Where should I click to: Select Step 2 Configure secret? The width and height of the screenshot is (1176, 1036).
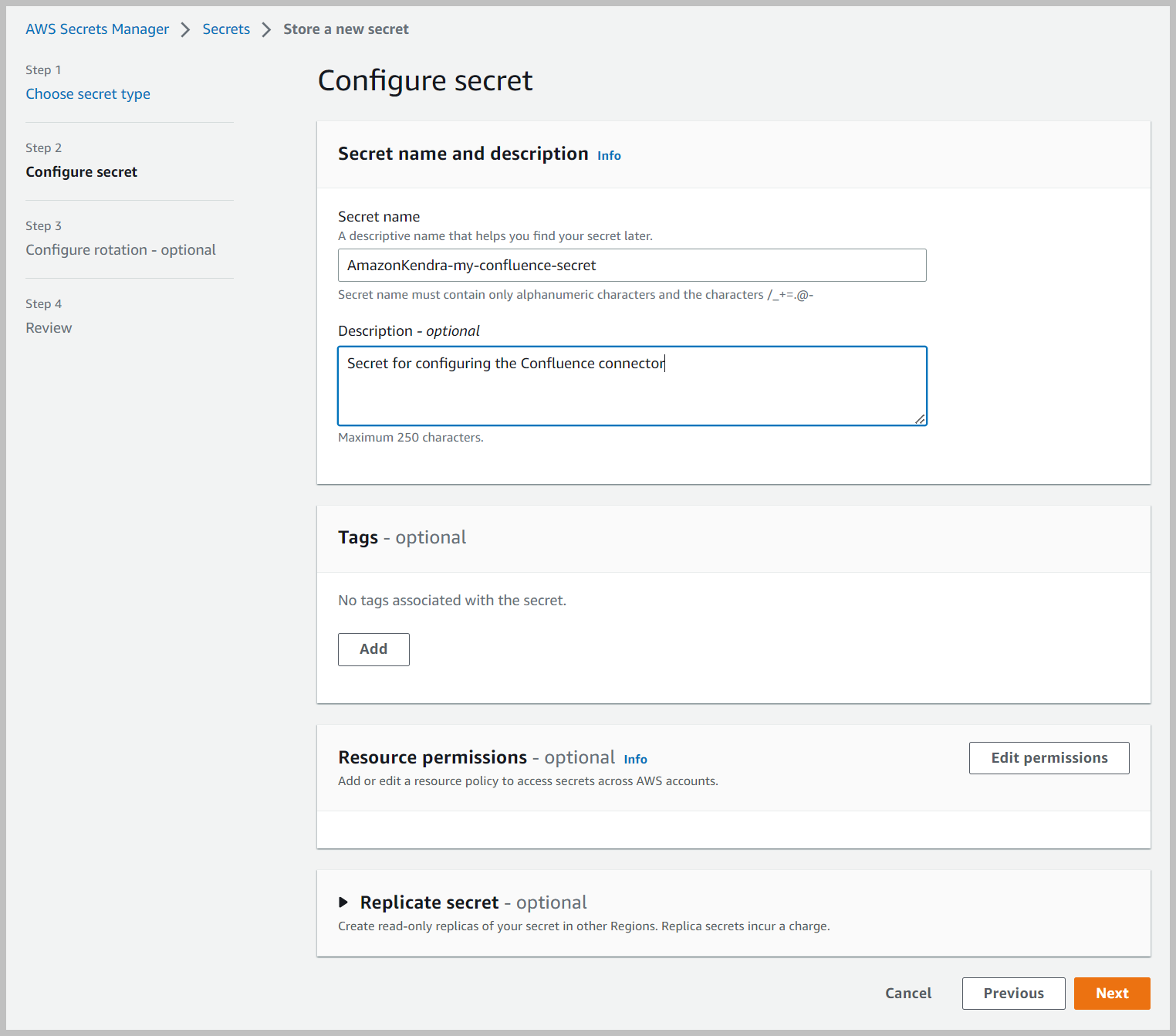click(x=81, y=171)
